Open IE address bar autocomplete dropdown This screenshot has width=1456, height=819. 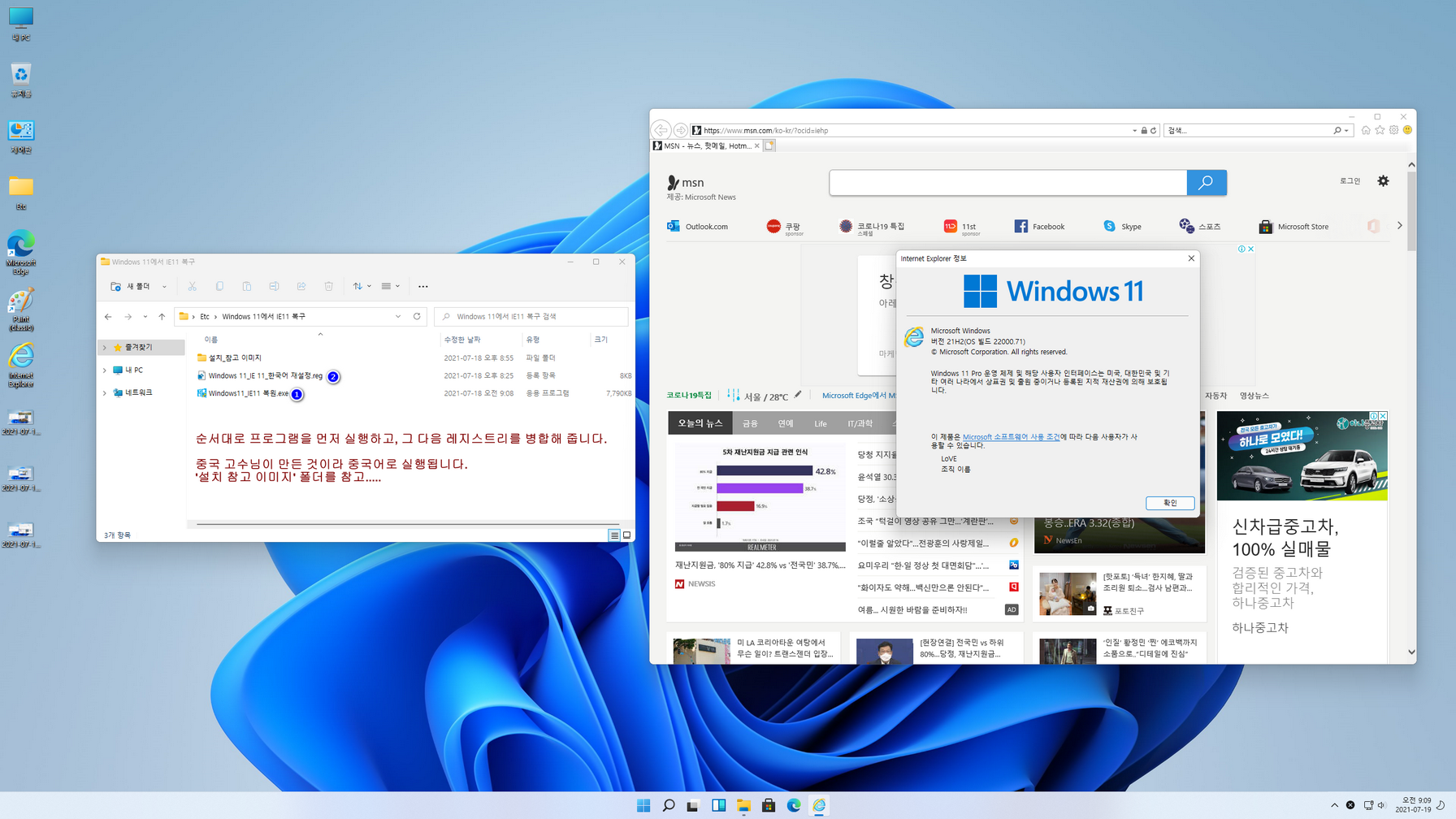(x=1134, y=130)
